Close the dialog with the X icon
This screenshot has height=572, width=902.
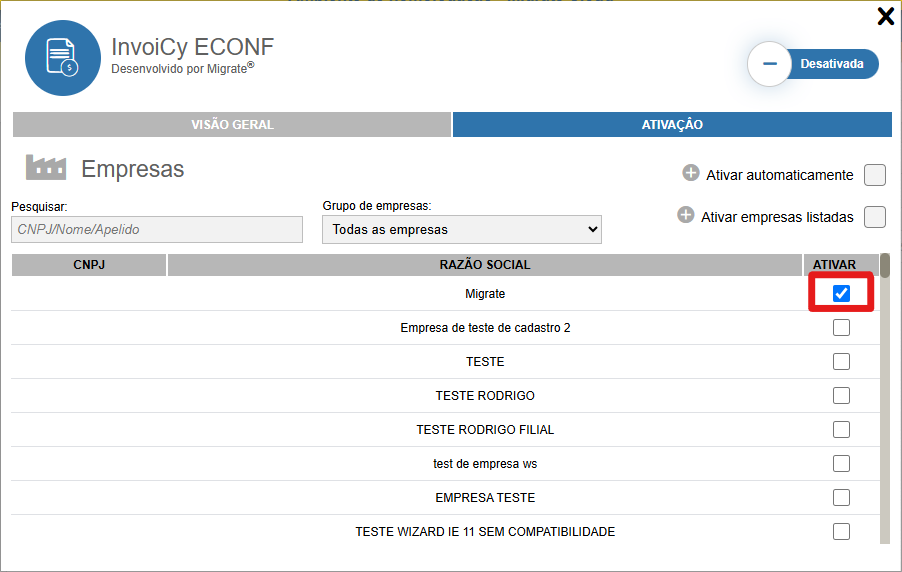pos(885,16)
